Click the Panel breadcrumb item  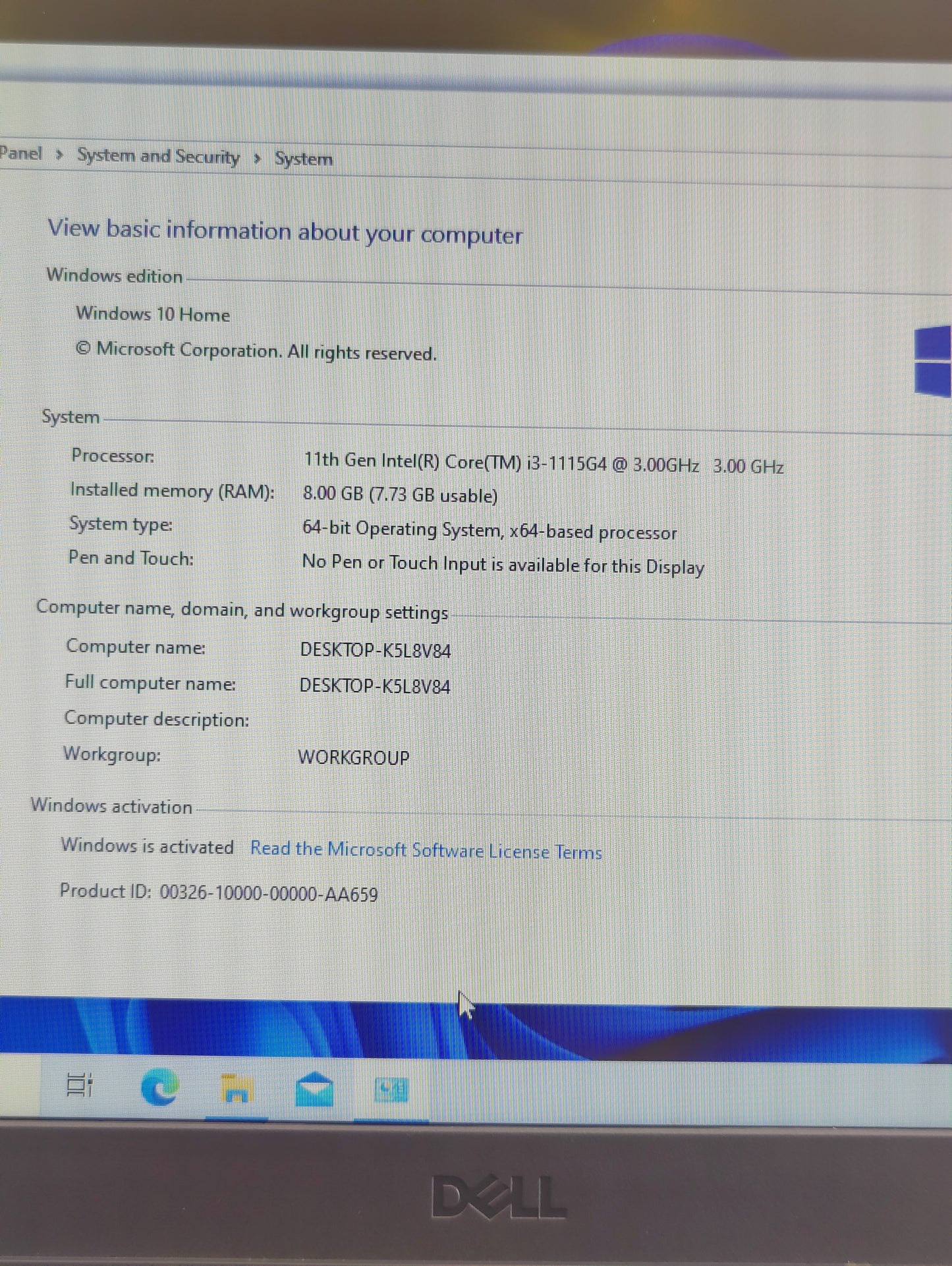pyautogui.click(x=20, y=153)
